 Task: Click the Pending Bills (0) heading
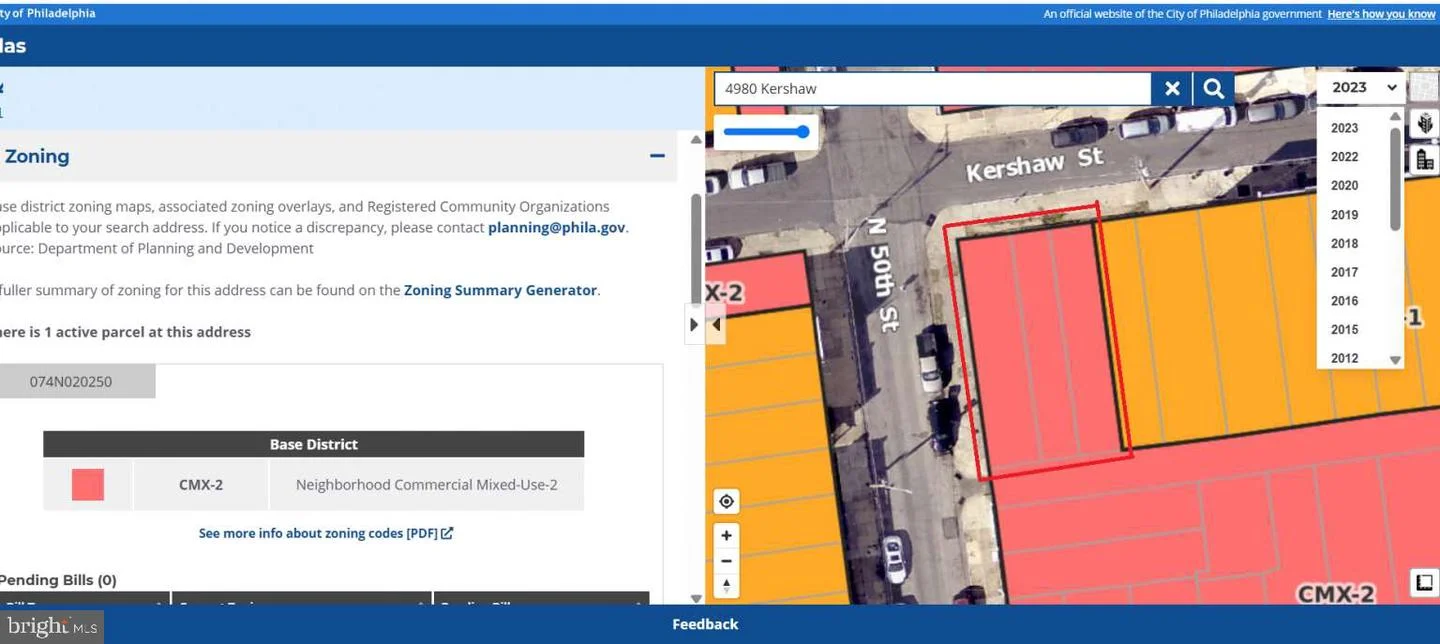coord(58,580)
